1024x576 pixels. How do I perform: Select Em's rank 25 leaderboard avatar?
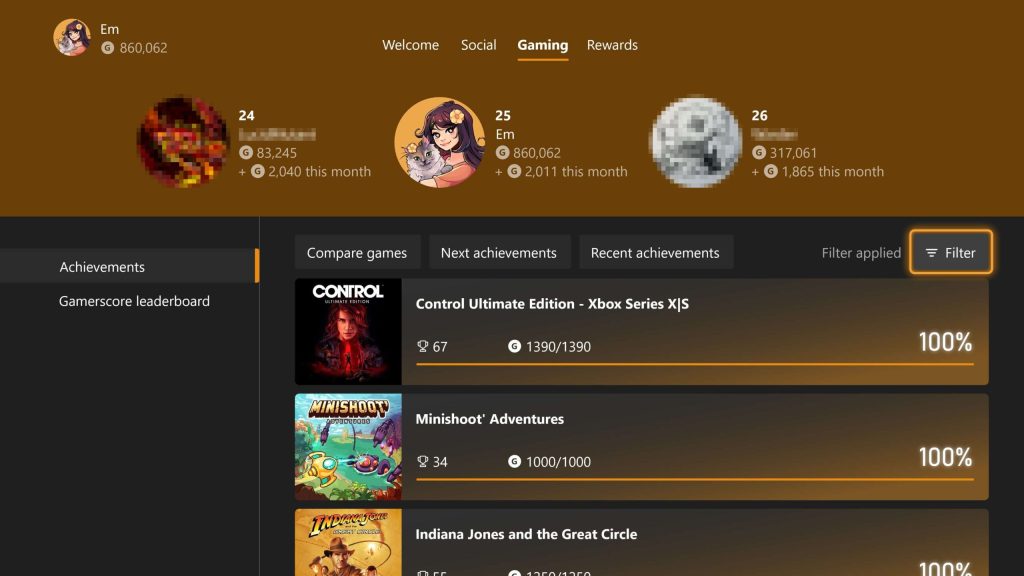[x=440, y=142]
